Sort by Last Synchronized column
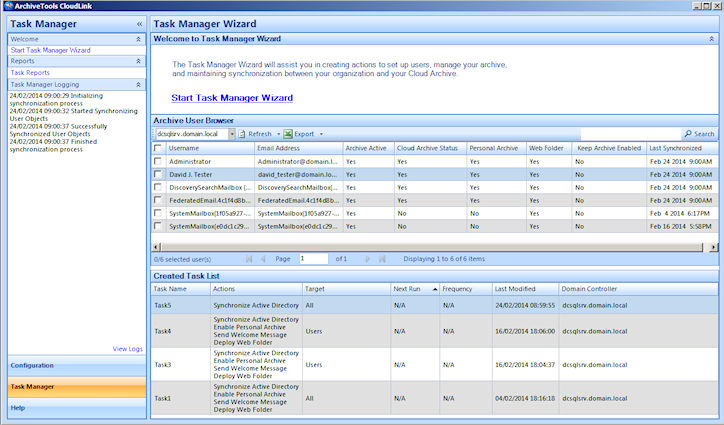The image size is (724, 425). pos(682,148)
